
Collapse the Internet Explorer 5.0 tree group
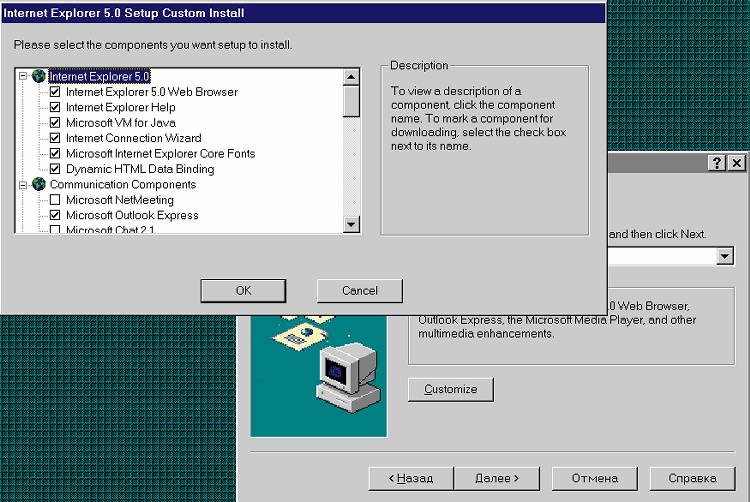pos(22,76)
